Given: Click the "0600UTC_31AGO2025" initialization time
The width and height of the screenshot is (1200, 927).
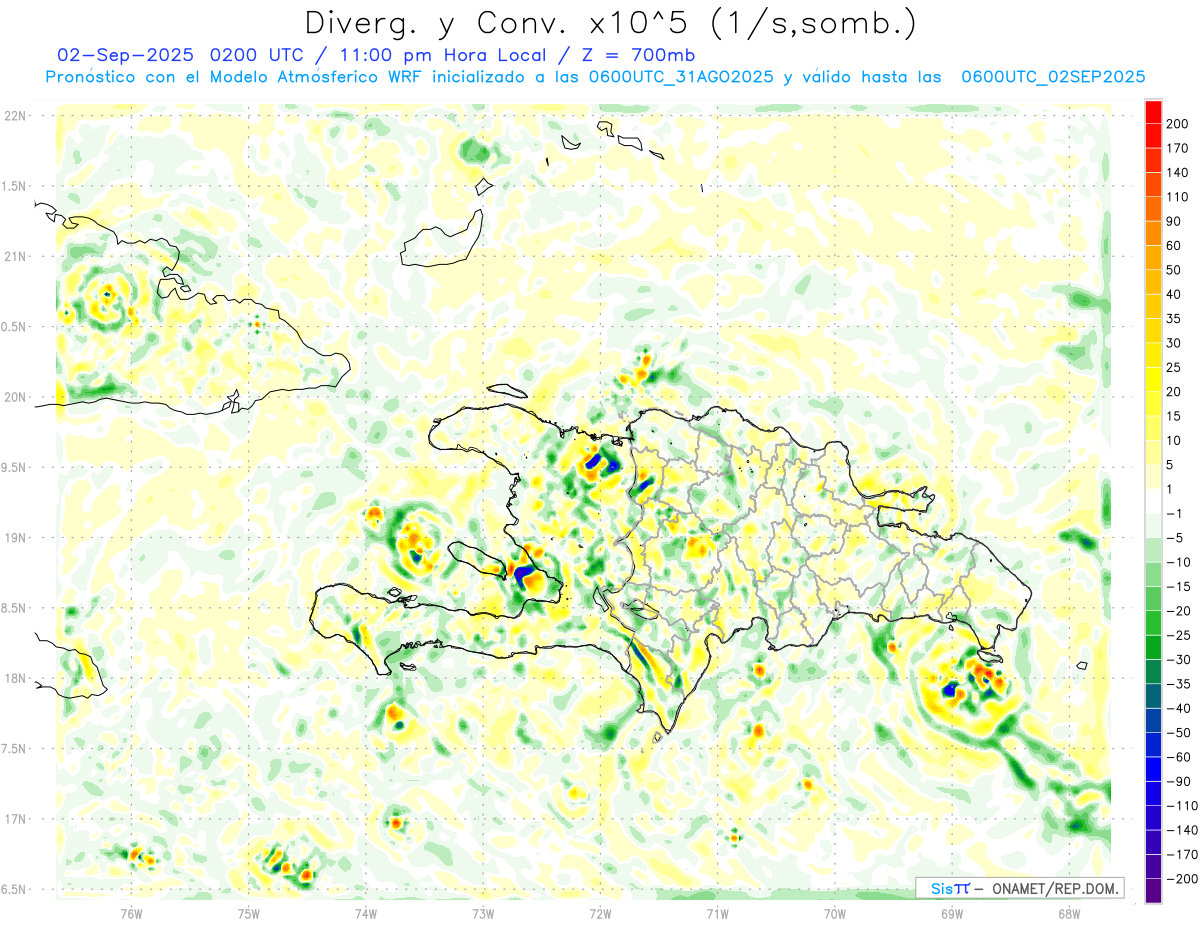Looking at the screenshot, I should click(x=680, y=77).
